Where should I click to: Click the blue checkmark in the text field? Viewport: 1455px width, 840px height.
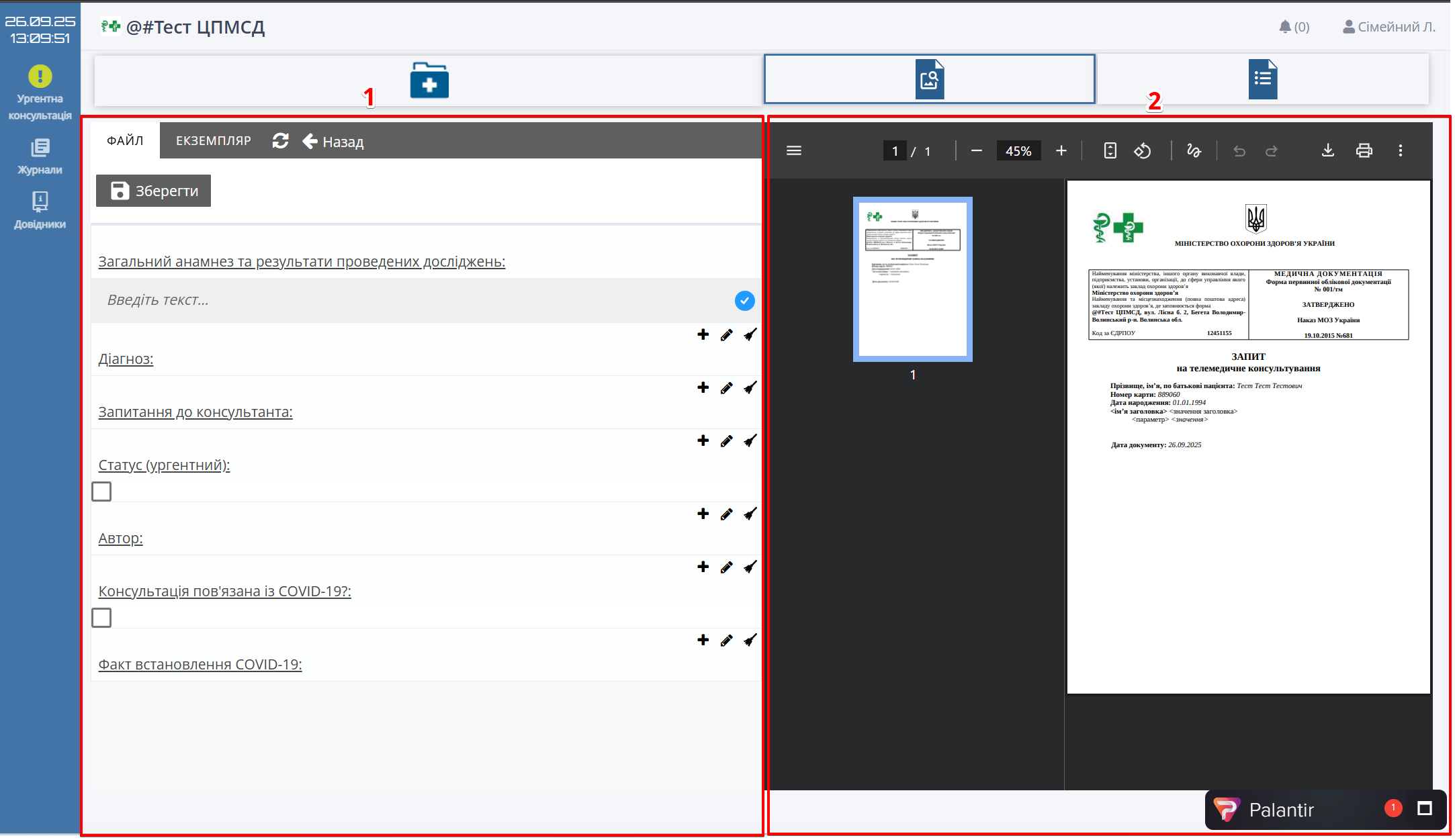click(x=744, y=301)
